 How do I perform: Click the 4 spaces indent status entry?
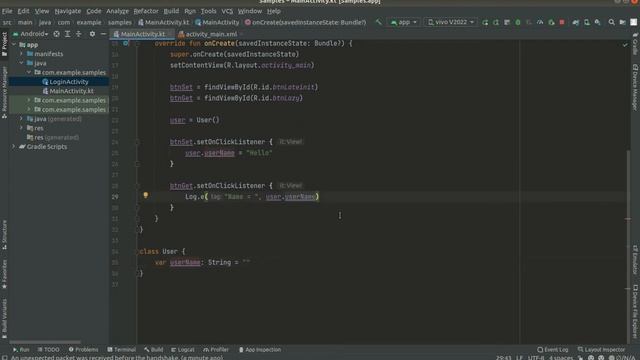561,358
